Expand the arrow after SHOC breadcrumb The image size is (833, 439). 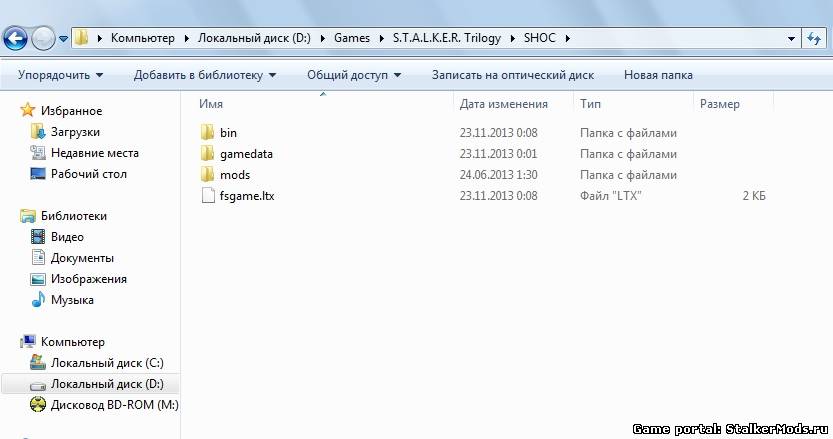click(x=567, y=38)
